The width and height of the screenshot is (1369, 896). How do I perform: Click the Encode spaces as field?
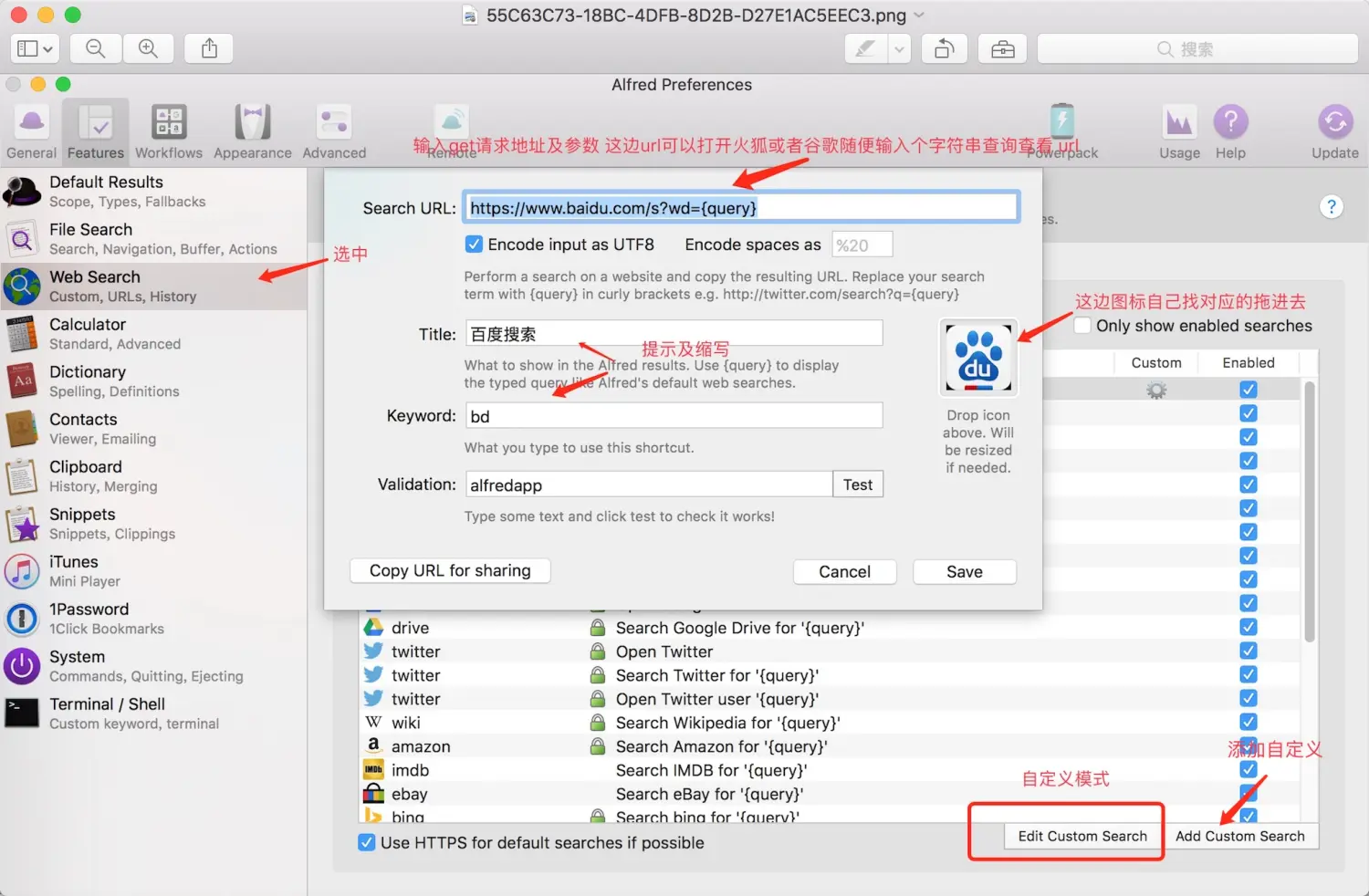pyautogui.click(x=862, y=245)
